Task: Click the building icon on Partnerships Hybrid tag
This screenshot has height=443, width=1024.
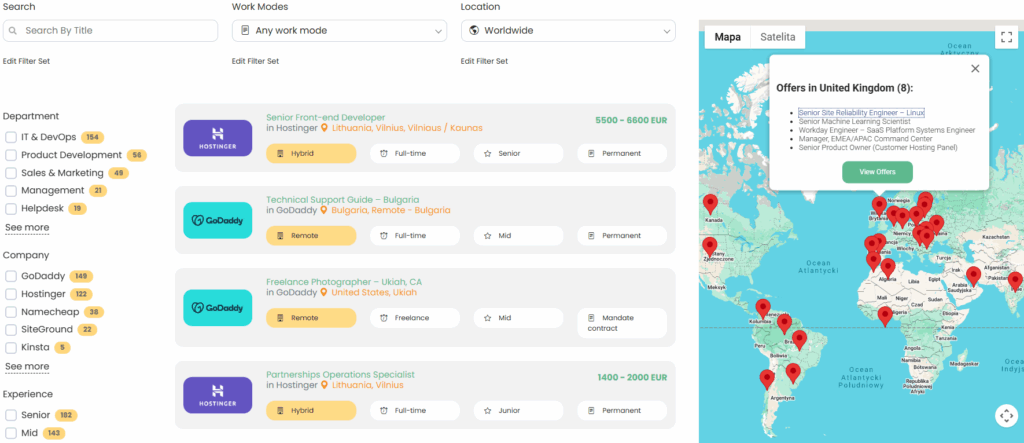Action: click(x=281, y=411)
